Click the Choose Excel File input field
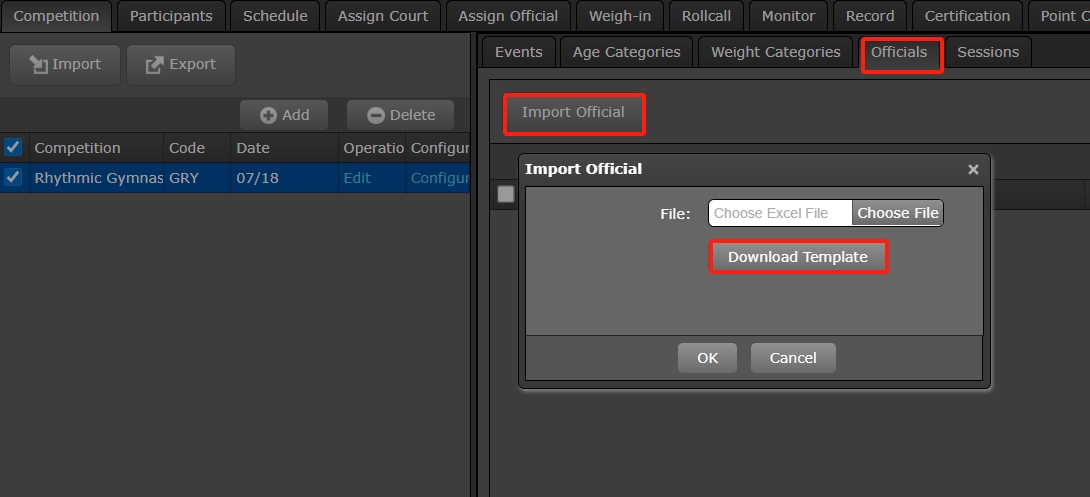1090x497 pixels. (780, 213)
